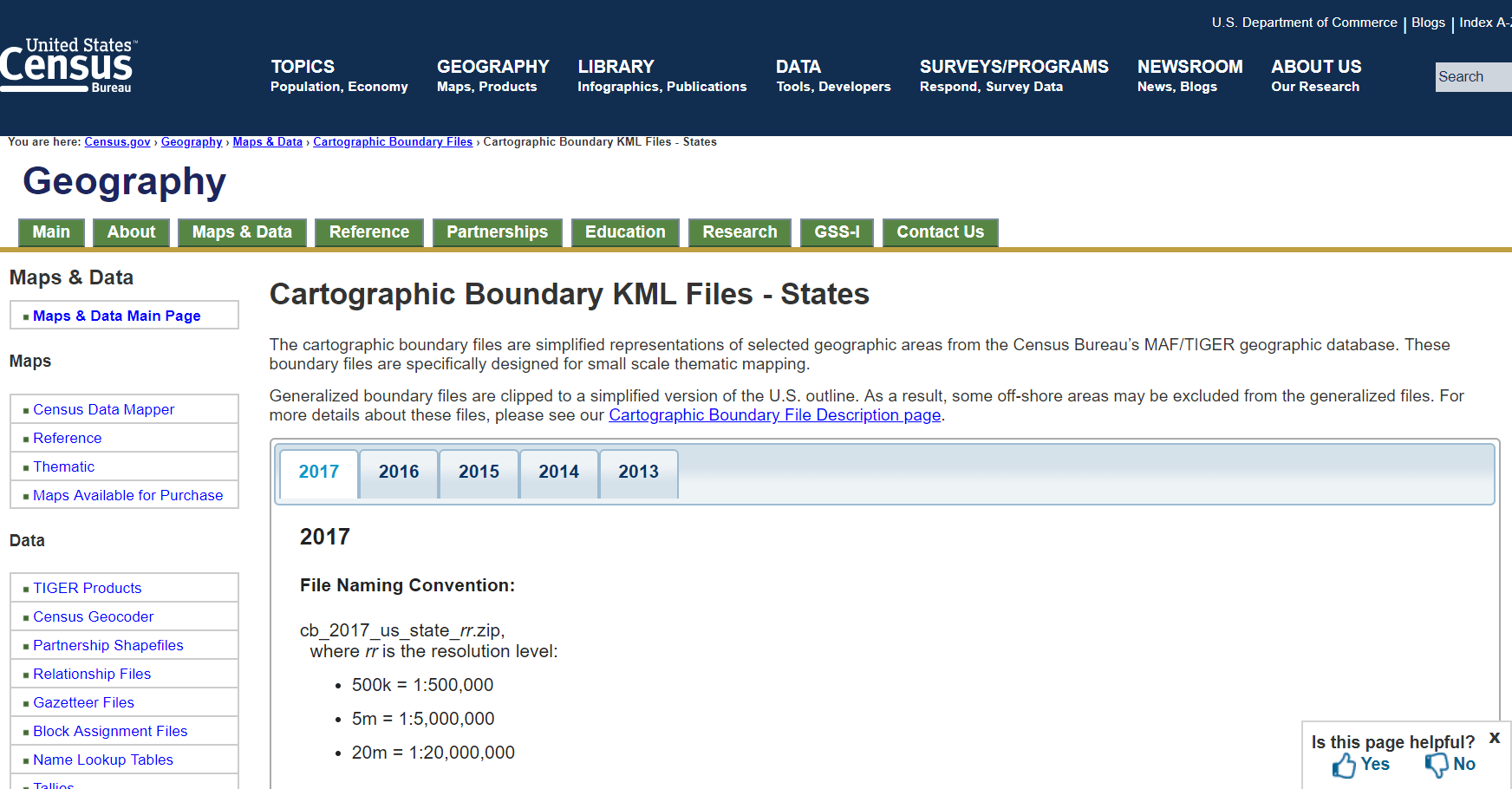Go to Census.gov breadcrumb
The width and height of the screenshot is (1512, 789).
tap(117, 142)
